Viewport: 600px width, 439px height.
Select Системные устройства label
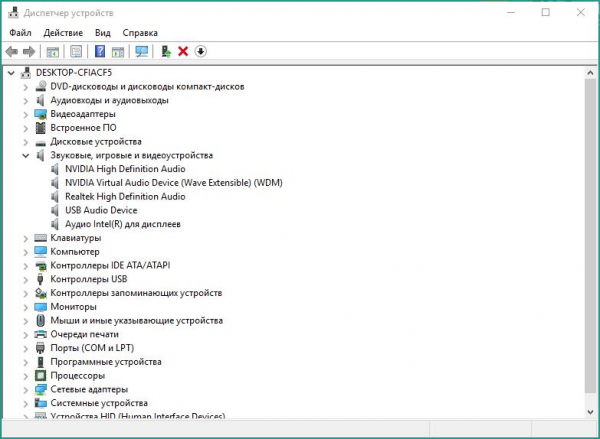(99, 403)
